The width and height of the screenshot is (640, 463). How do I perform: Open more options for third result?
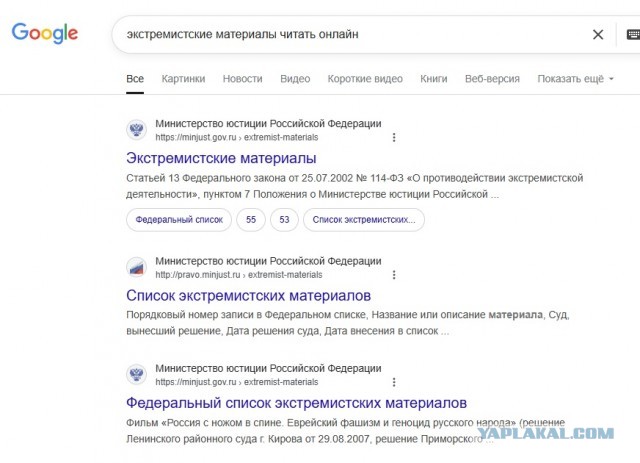[x=394, y=382]
